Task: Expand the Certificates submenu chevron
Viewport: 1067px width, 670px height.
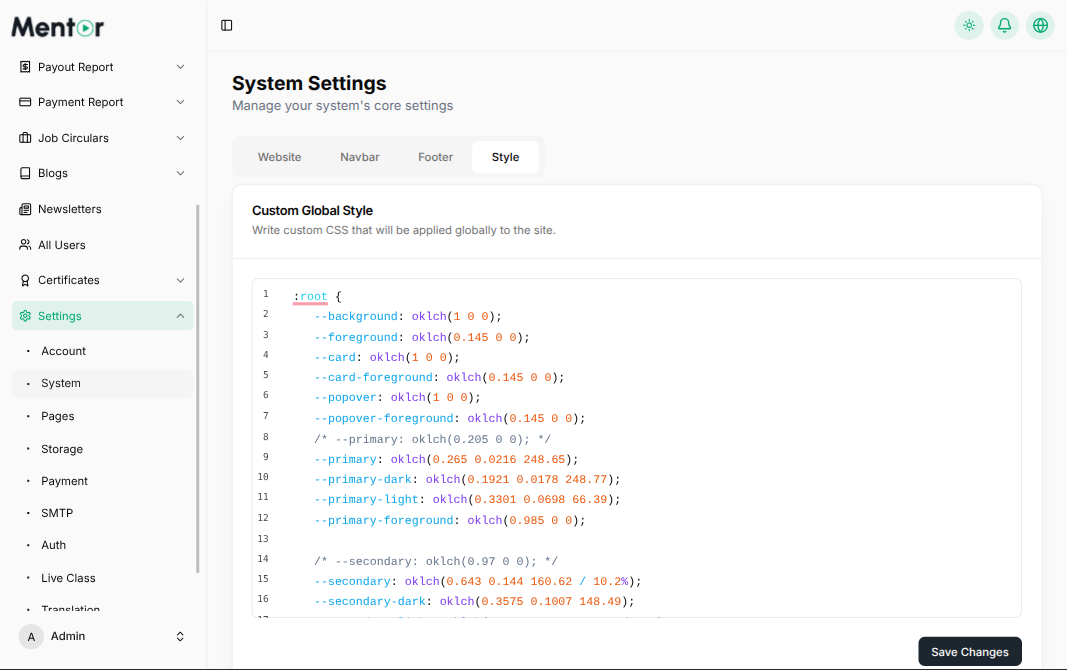Action: [180, 280]
